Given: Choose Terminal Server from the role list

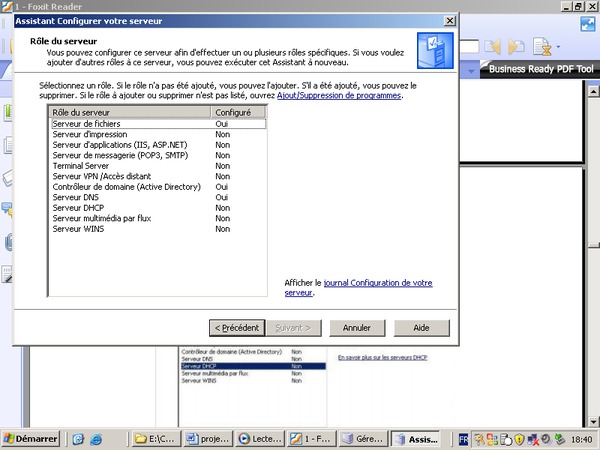Looking at the screenshot, I should click(82, 166).
